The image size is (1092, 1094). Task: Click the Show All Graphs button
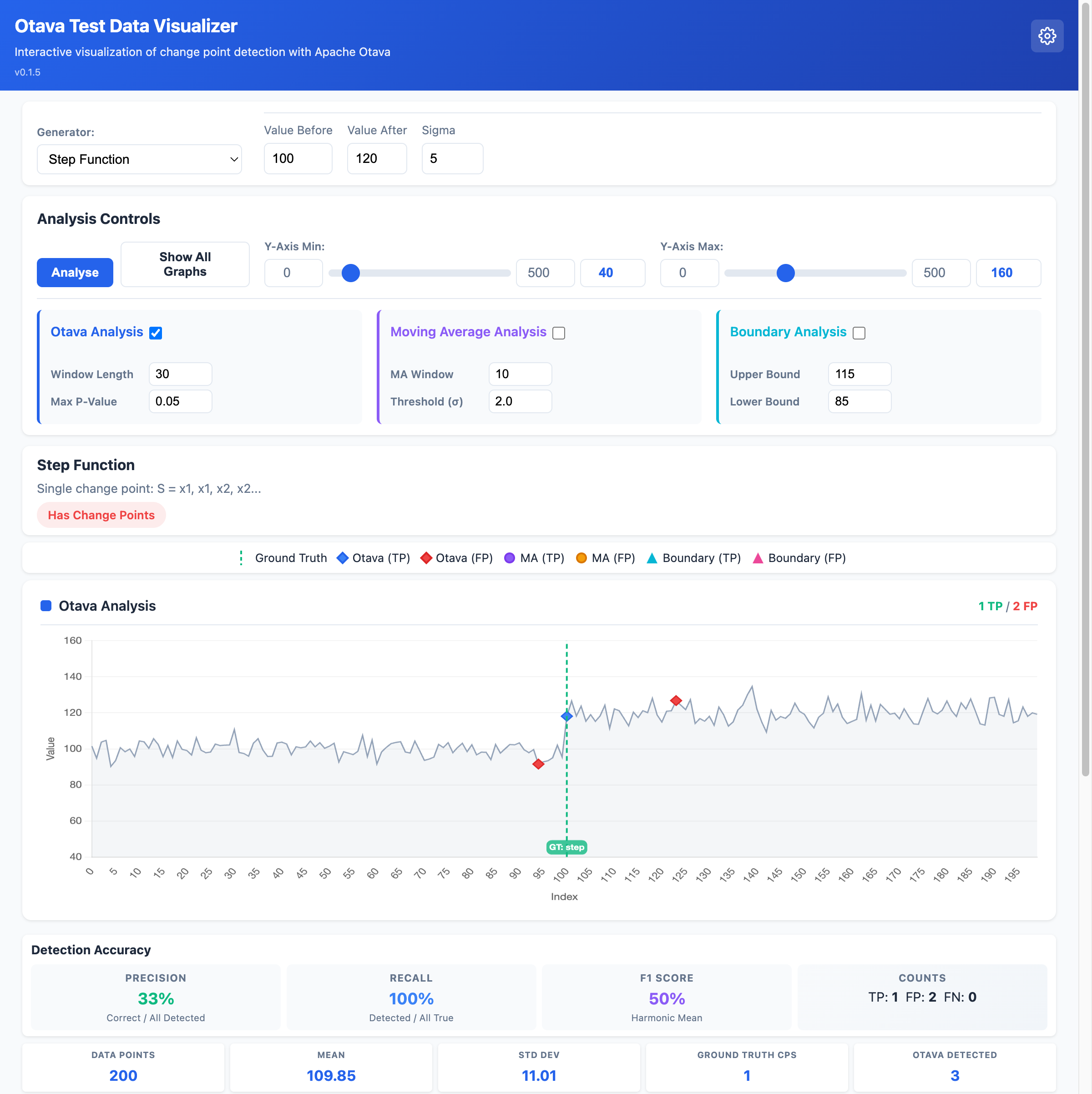pos(185,264)
